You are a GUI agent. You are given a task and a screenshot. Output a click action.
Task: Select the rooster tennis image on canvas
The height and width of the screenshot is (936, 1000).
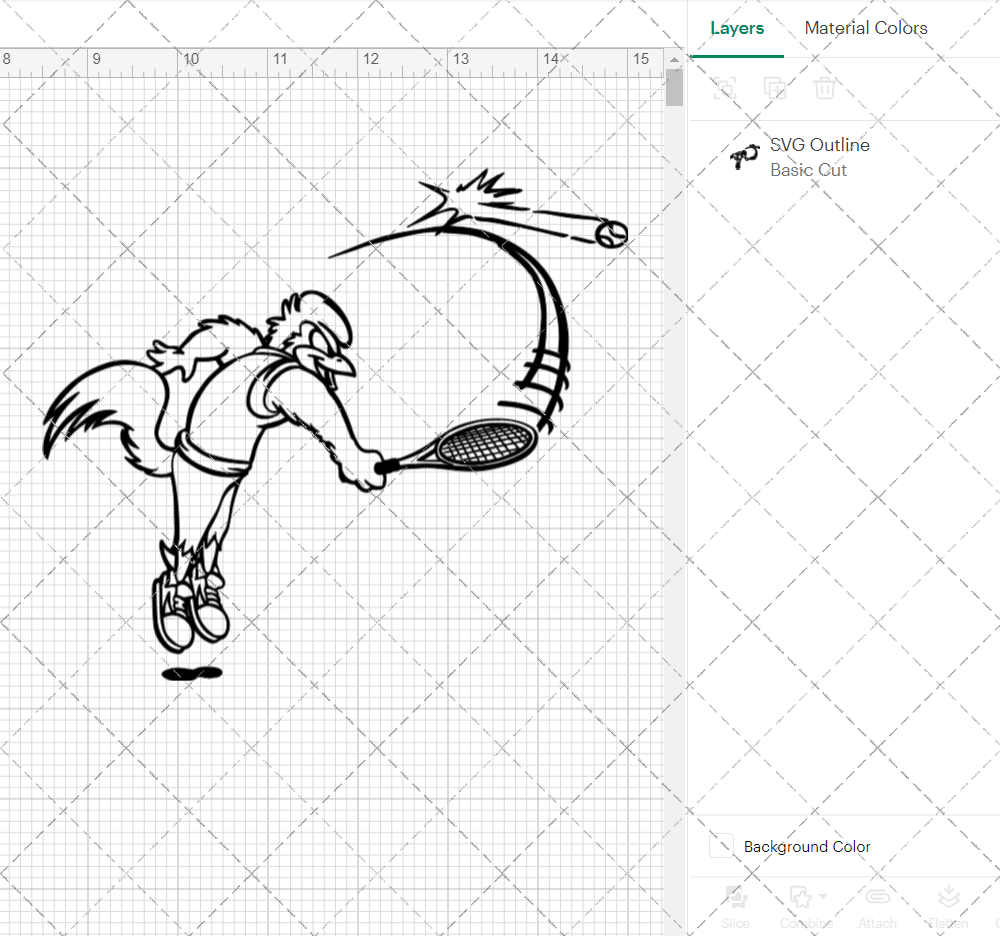(x=335, y=425)
